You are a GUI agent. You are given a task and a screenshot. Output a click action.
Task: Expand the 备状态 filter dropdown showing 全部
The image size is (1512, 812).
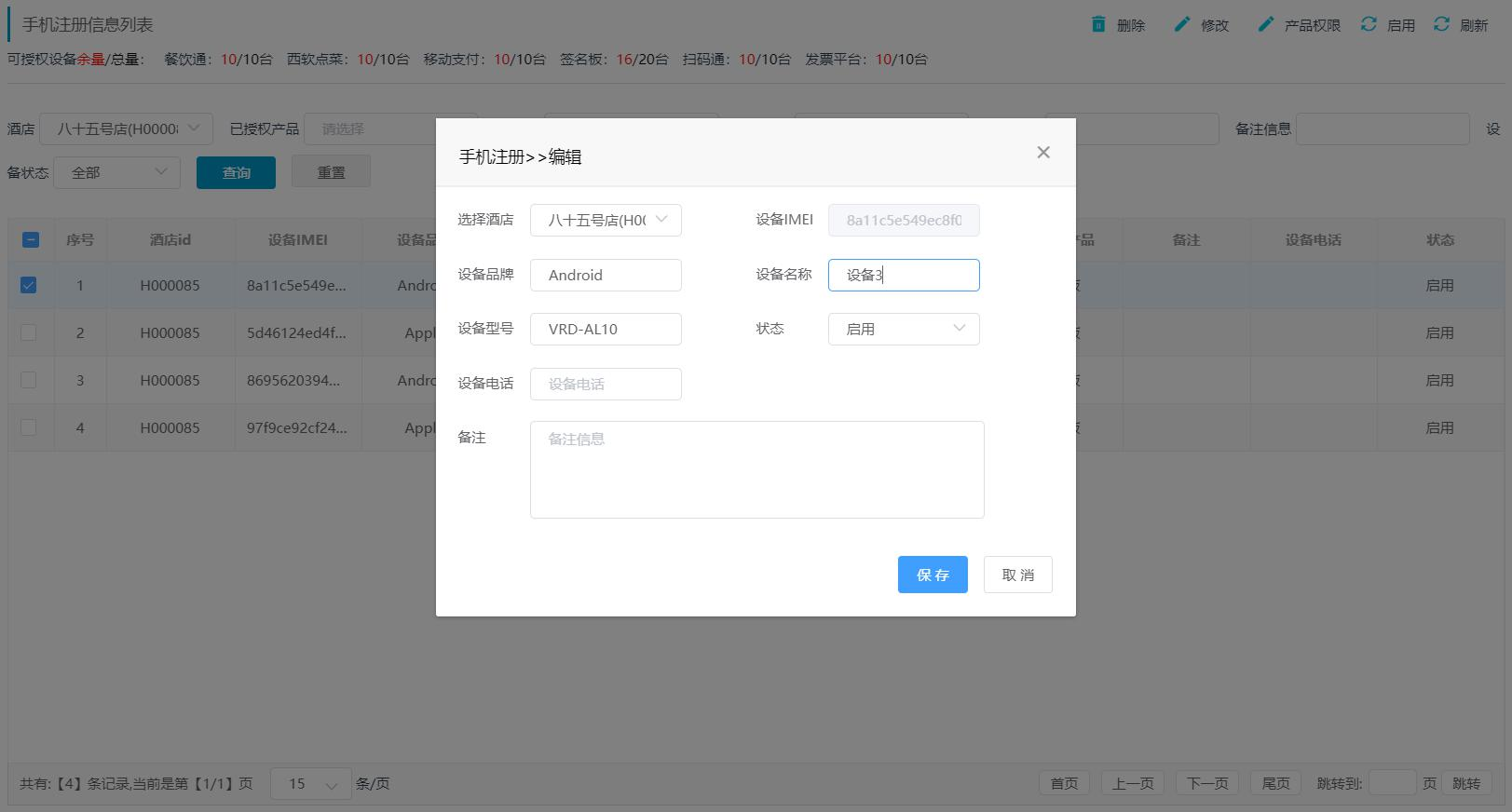(117, 172)
